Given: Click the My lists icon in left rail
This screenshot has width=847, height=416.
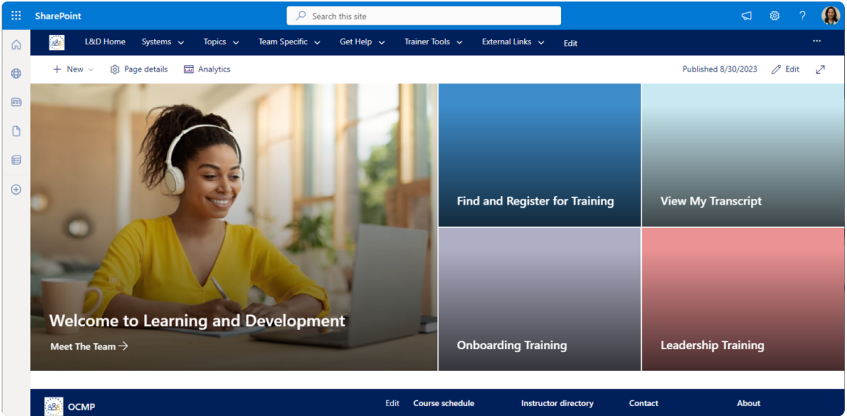Looking at the screenshot, I should (16, 160).
